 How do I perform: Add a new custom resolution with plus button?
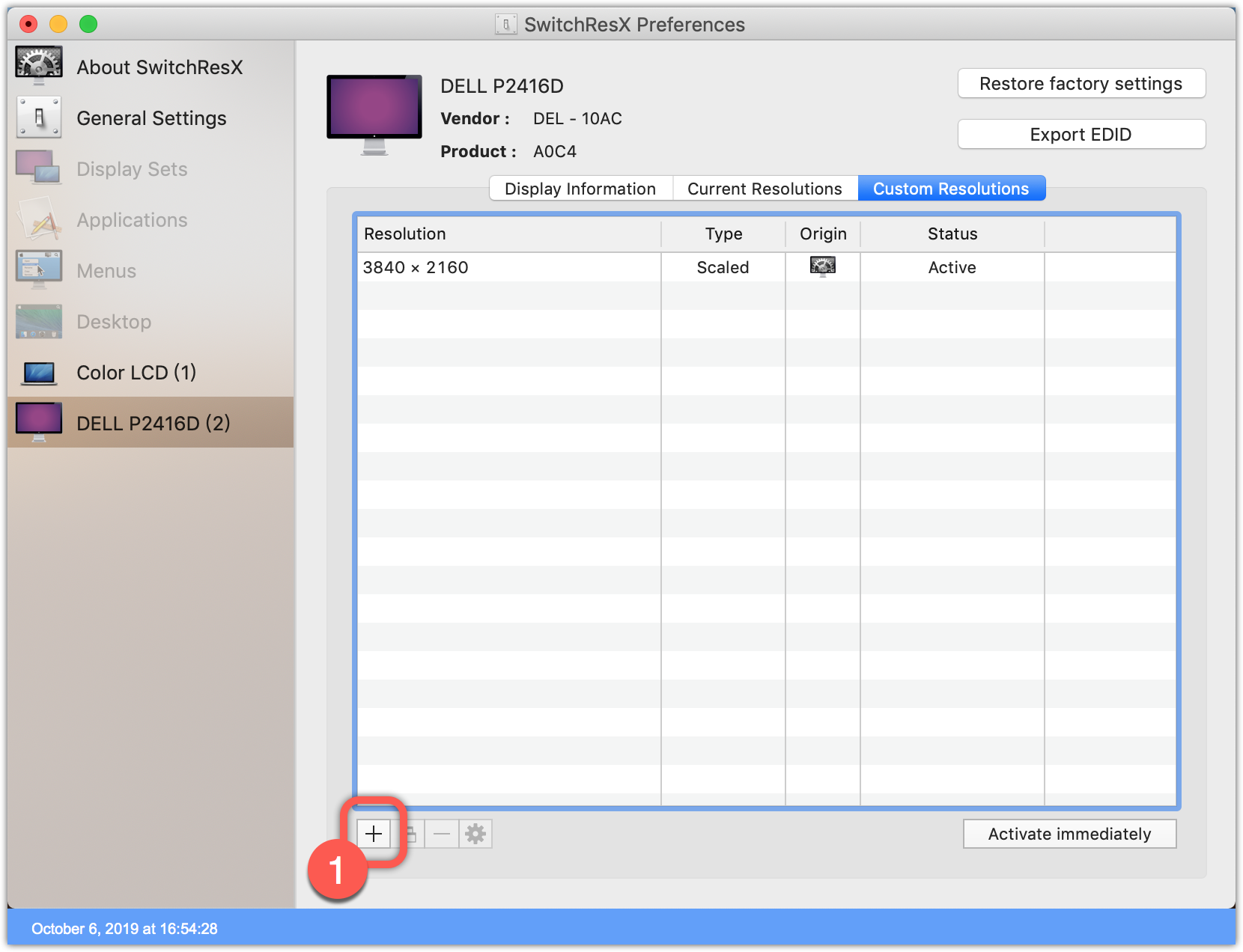[x=374, y=834]
